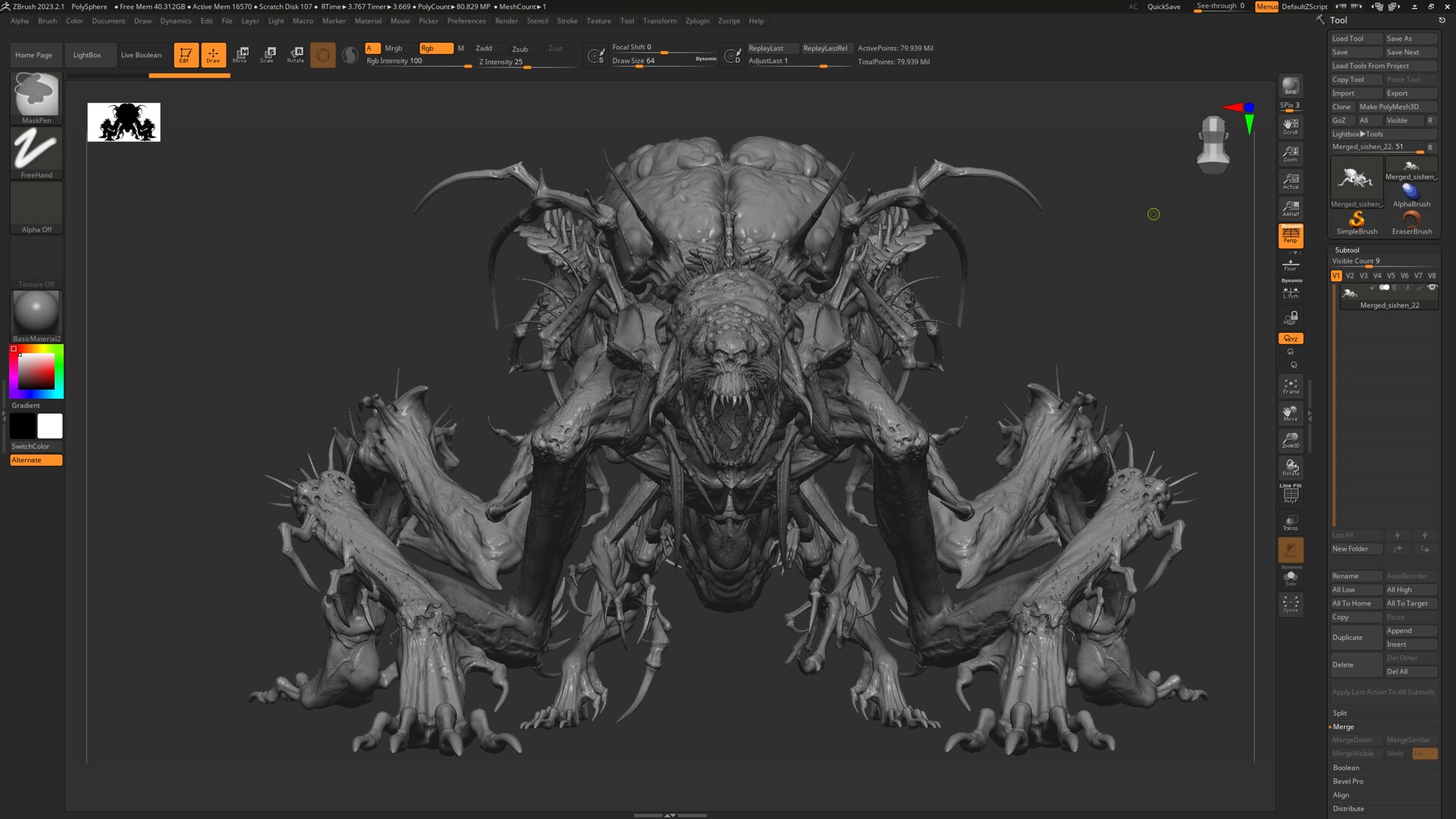Toggle Dynamic Persp perspective mode

(x=1290, y=235)
